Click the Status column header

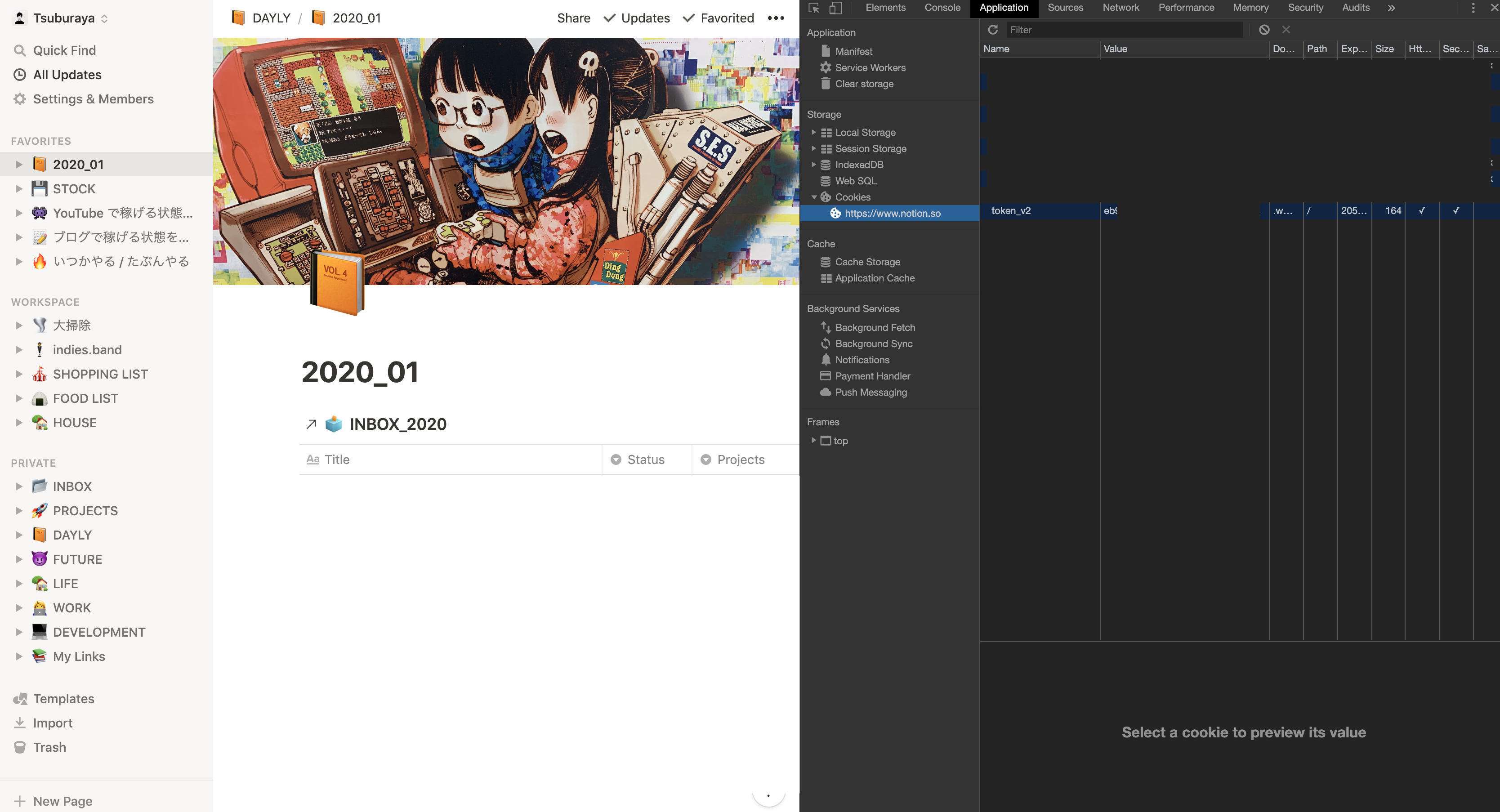(x=646, y=460)
